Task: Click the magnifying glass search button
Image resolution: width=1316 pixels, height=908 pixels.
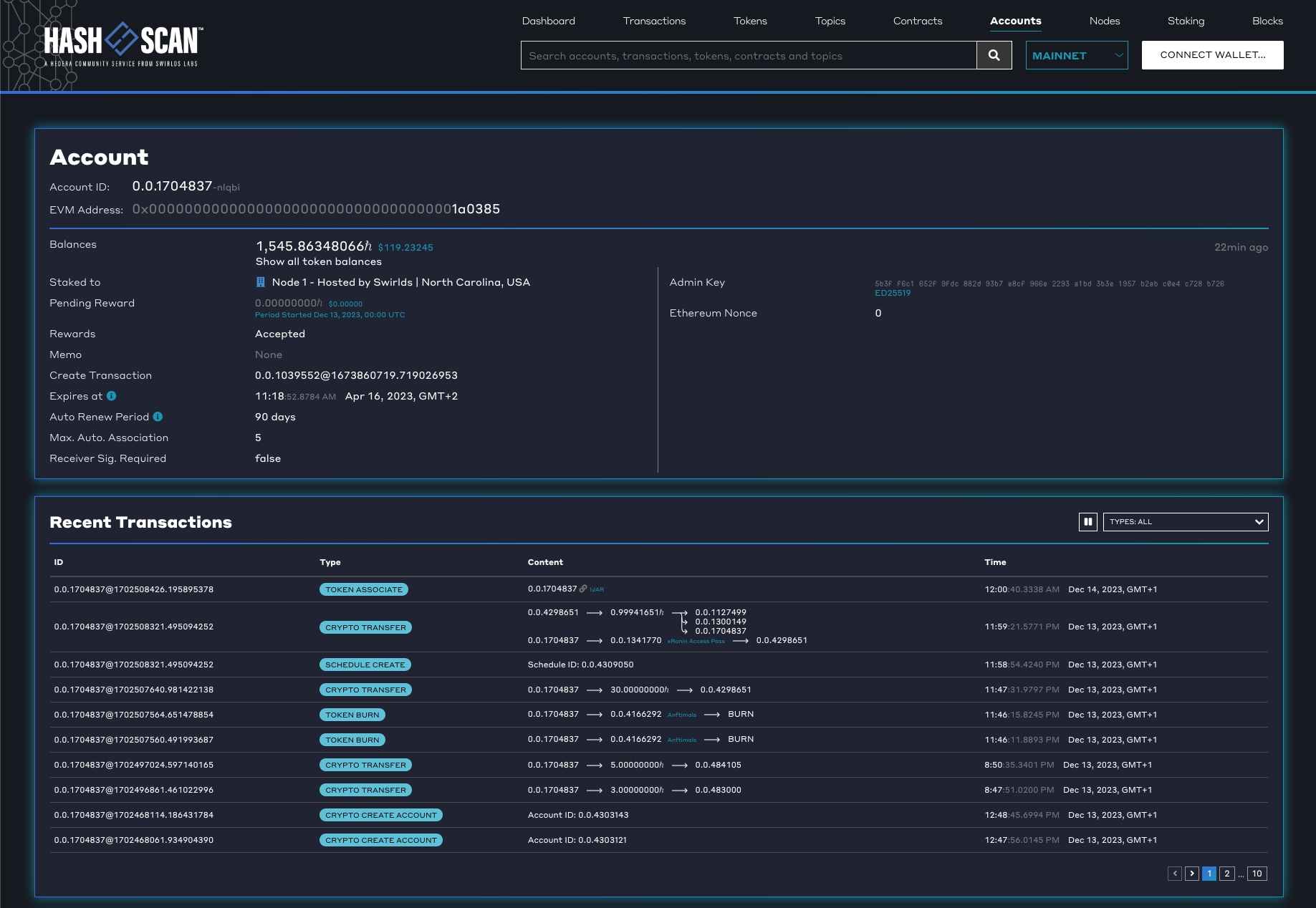Action: (994, 55)
